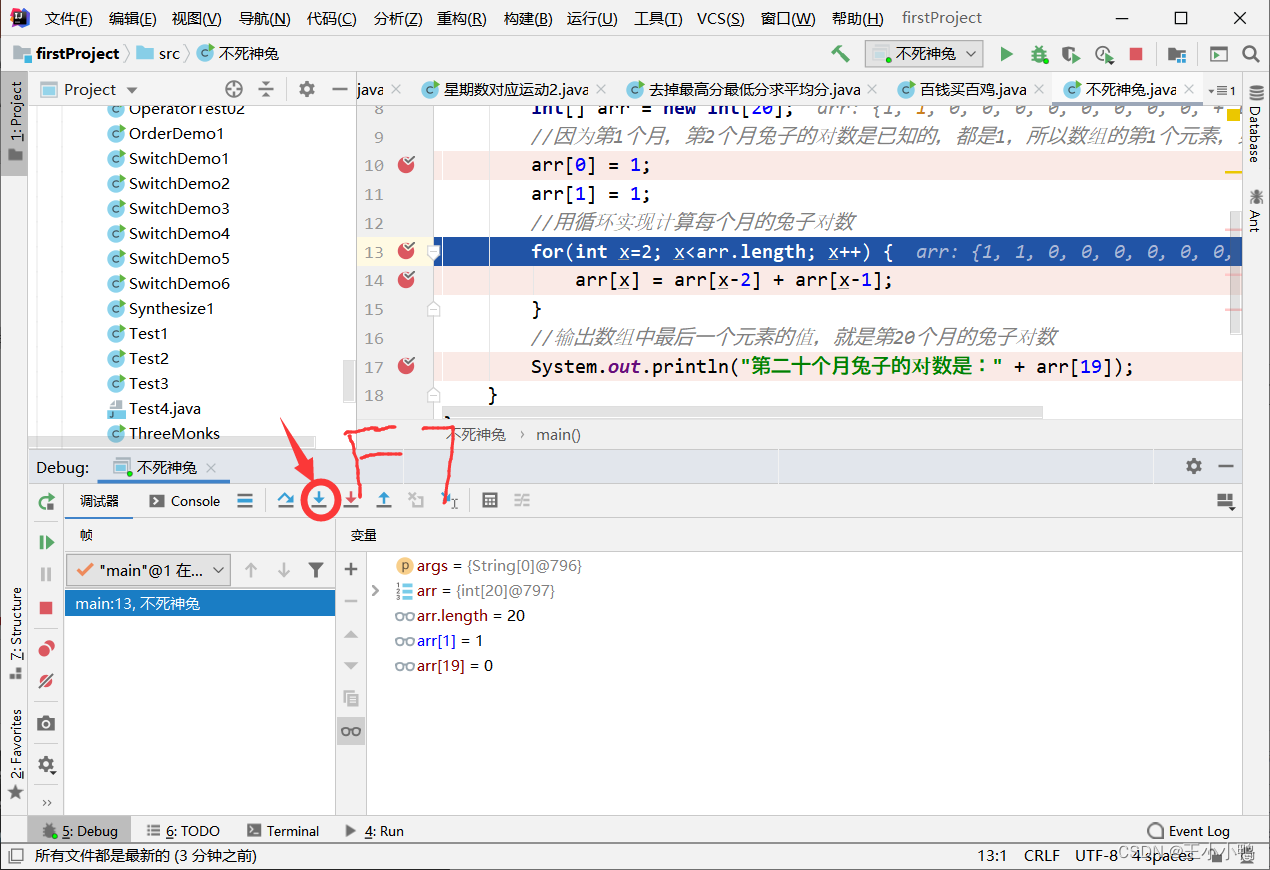Open 运行(U) menu
This screenshot has width=1270, height=870.
[591, 19]
